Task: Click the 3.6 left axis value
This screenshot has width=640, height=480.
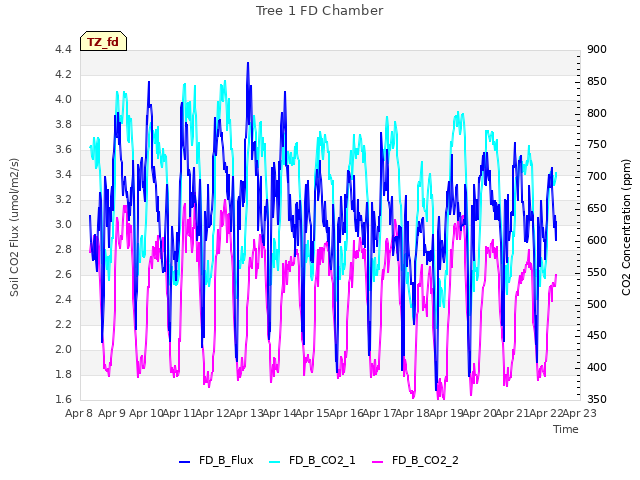Action: click(63, 149)
